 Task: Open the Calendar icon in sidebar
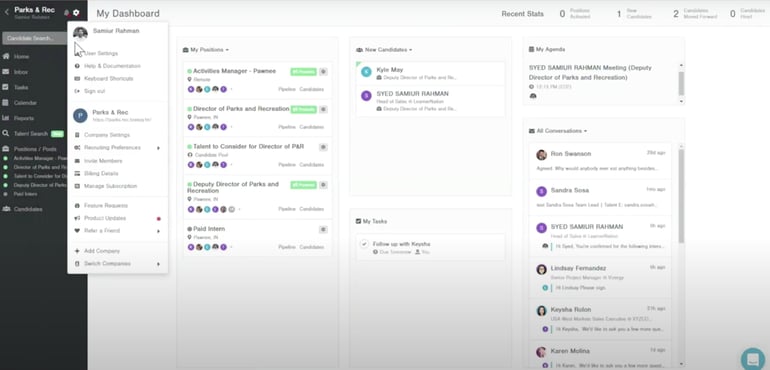(x=6, y=103)
